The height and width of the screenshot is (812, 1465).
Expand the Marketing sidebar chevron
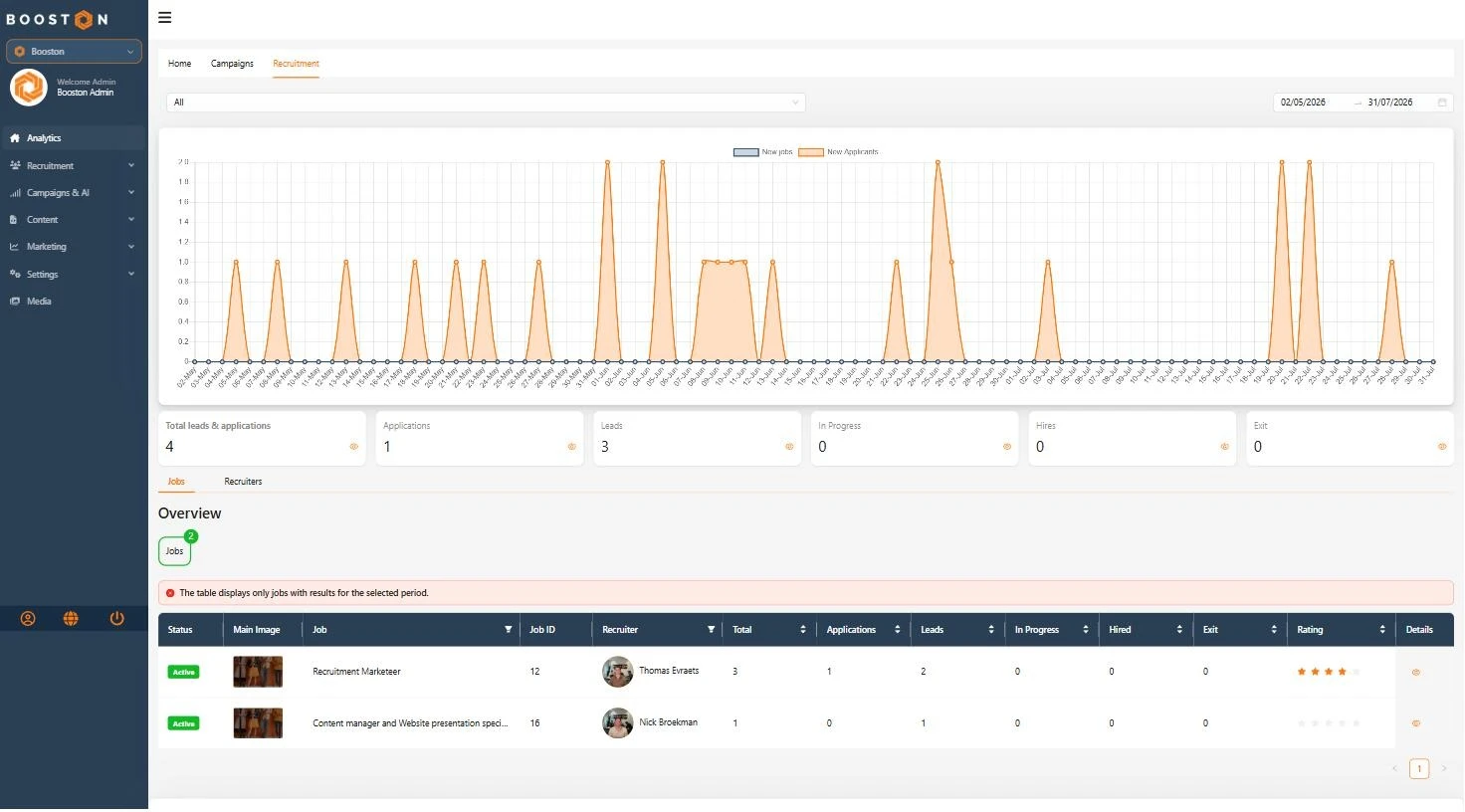[131, 247]
